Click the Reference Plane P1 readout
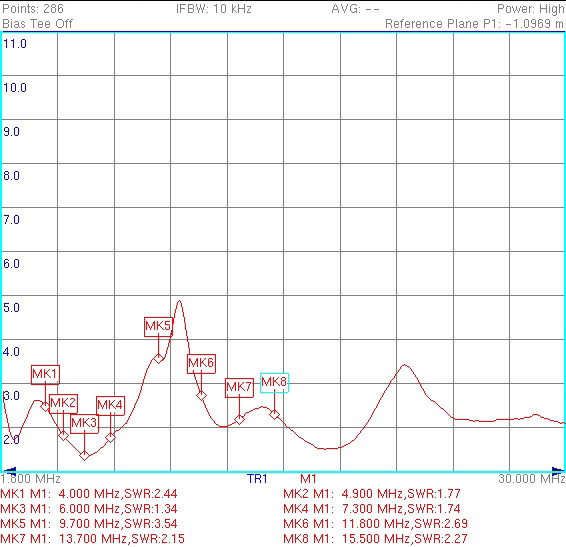 click(474, 24)
